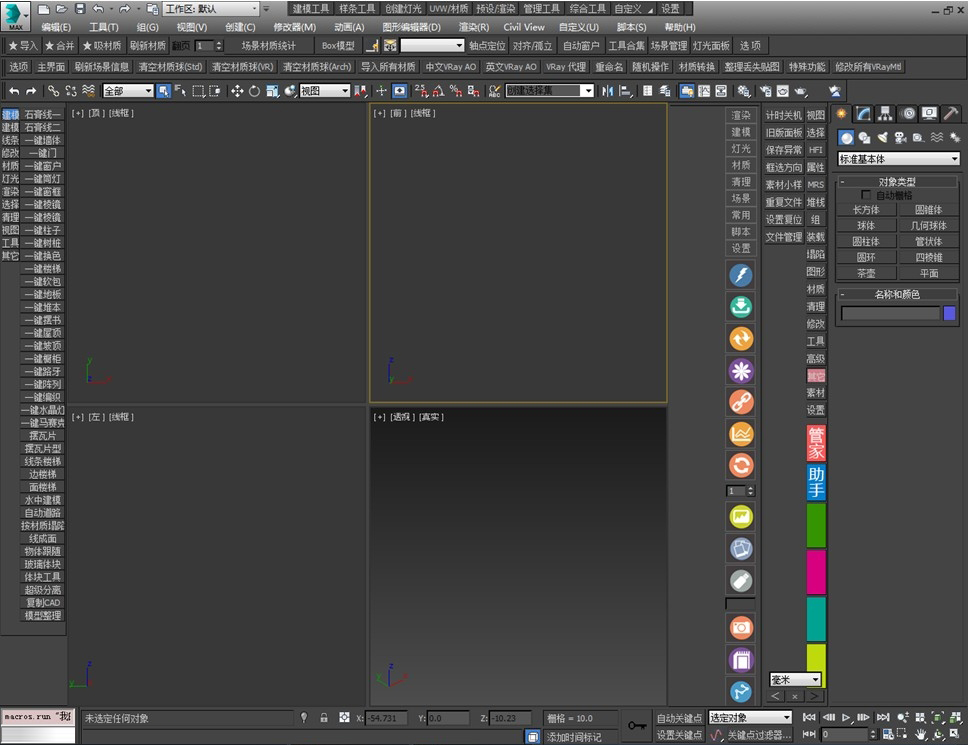Enable the 自动栅格 checkbox
The width and height of the screenshot is (968, 745).
tap(866, 195)
